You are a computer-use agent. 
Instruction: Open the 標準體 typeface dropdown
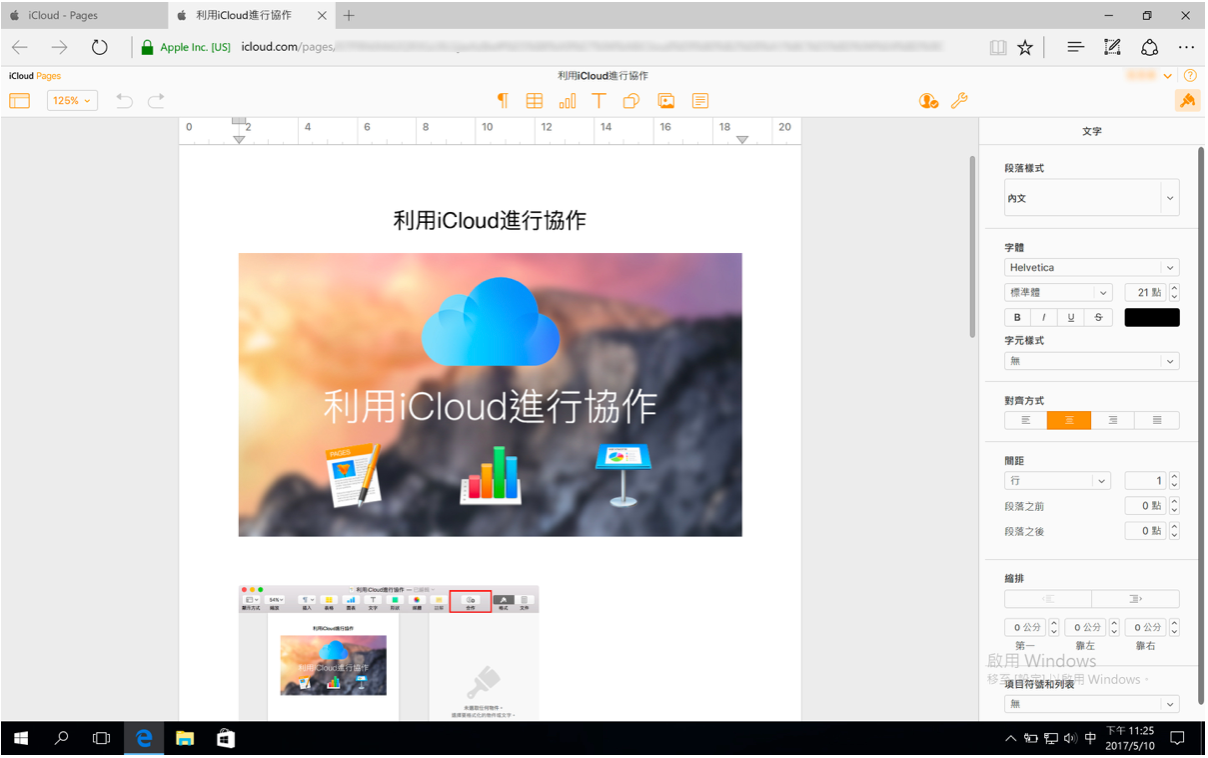coord(1058,293)
